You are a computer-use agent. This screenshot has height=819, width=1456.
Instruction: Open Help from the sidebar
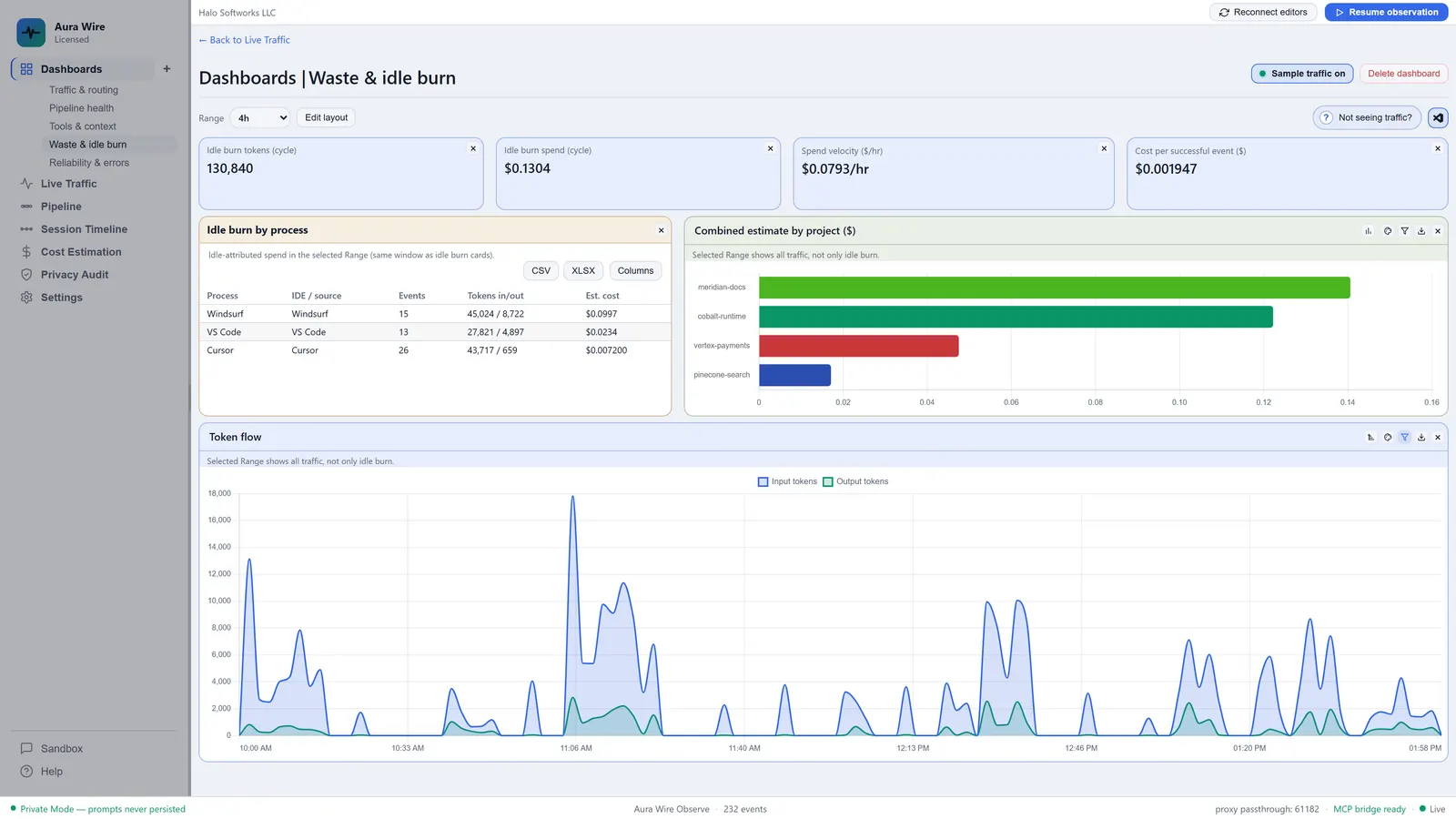(x=52, y=772)
